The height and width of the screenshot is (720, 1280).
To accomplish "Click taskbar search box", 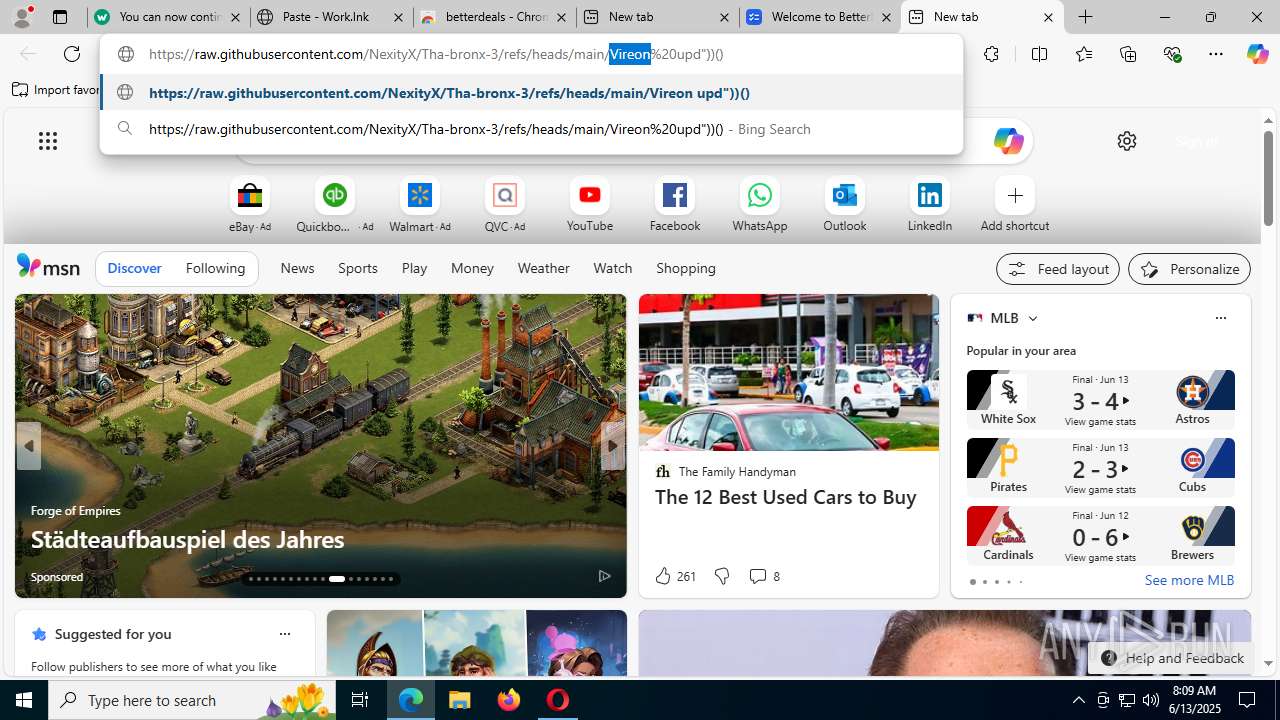I will tap(192, 700).
